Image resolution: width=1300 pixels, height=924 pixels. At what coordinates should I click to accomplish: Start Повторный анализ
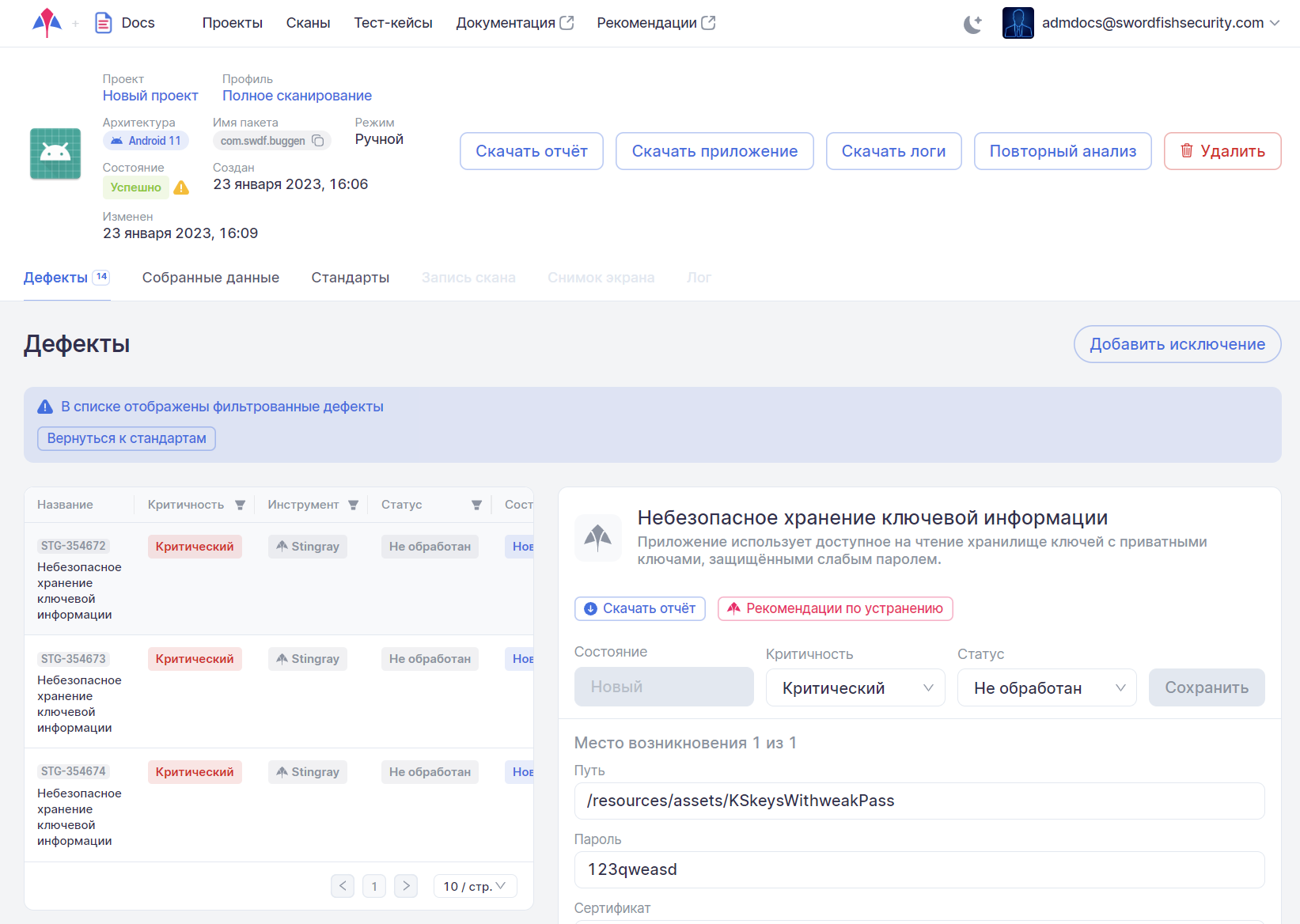pyautogui.click(x=1063, y=151)
